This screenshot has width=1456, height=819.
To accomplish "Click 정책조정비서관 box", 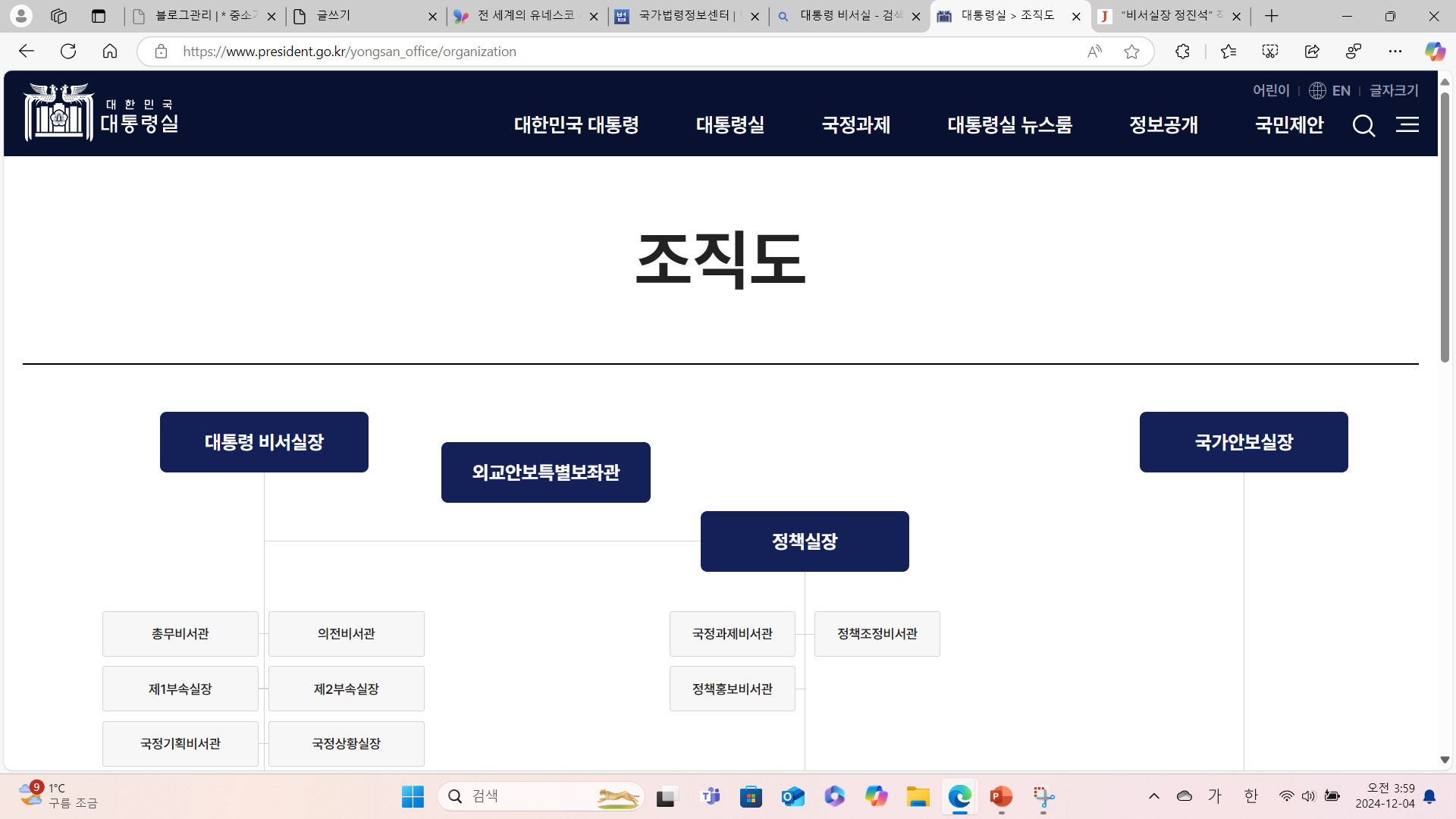I will tap(877, 634).
